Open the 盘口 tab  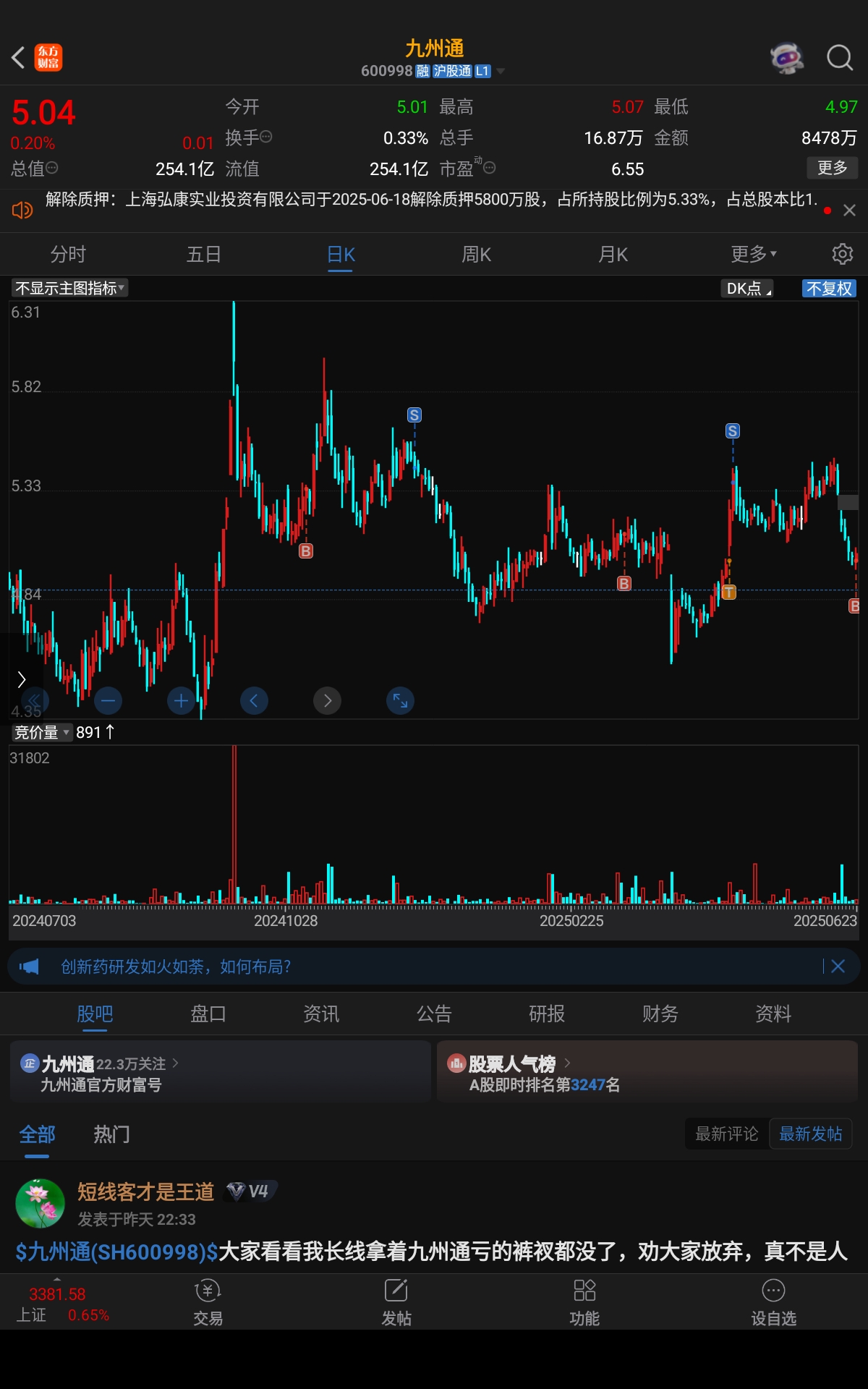[x=208, y=1014]
